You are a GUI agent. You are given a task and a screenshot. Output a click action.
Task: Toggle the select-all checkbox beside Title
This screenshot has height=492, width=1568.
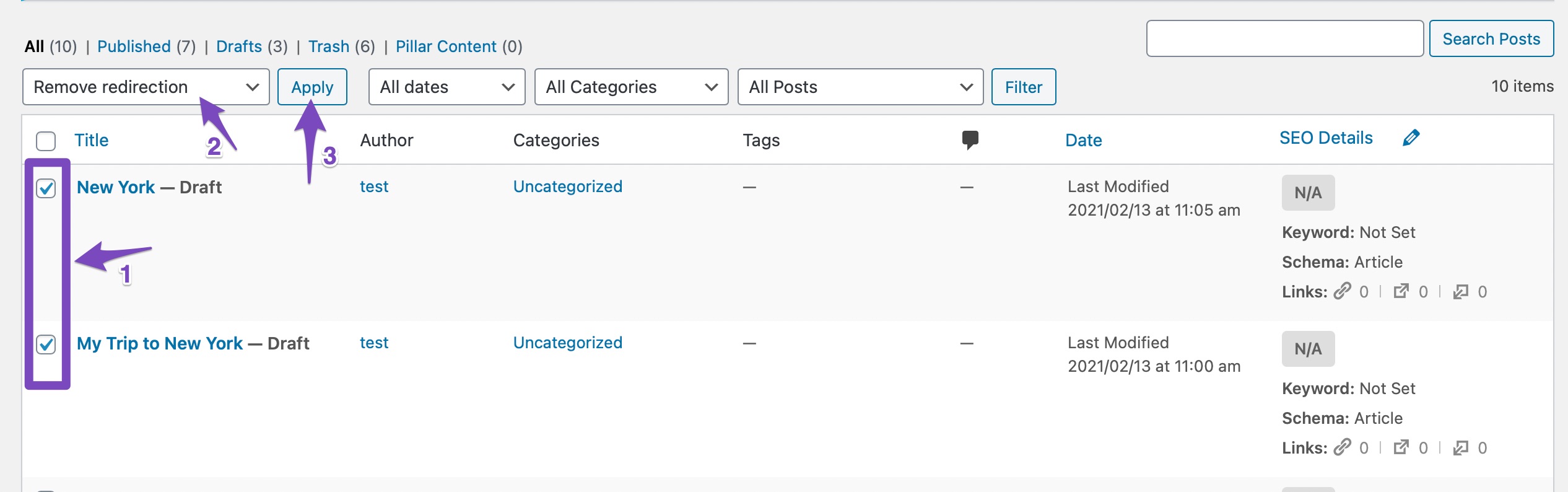tap(46, 141)
